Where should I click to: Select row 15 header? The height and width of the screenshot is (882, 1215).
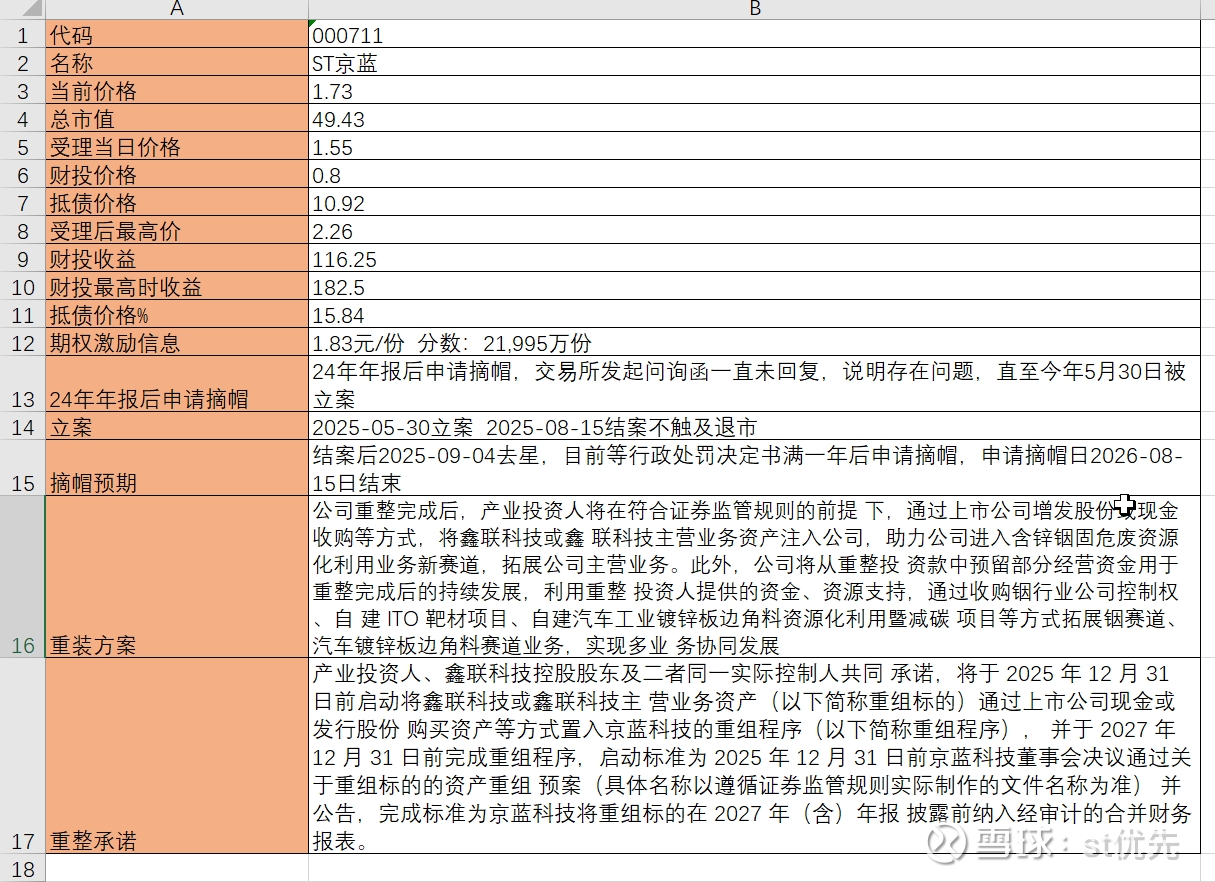tap(22, 468)
